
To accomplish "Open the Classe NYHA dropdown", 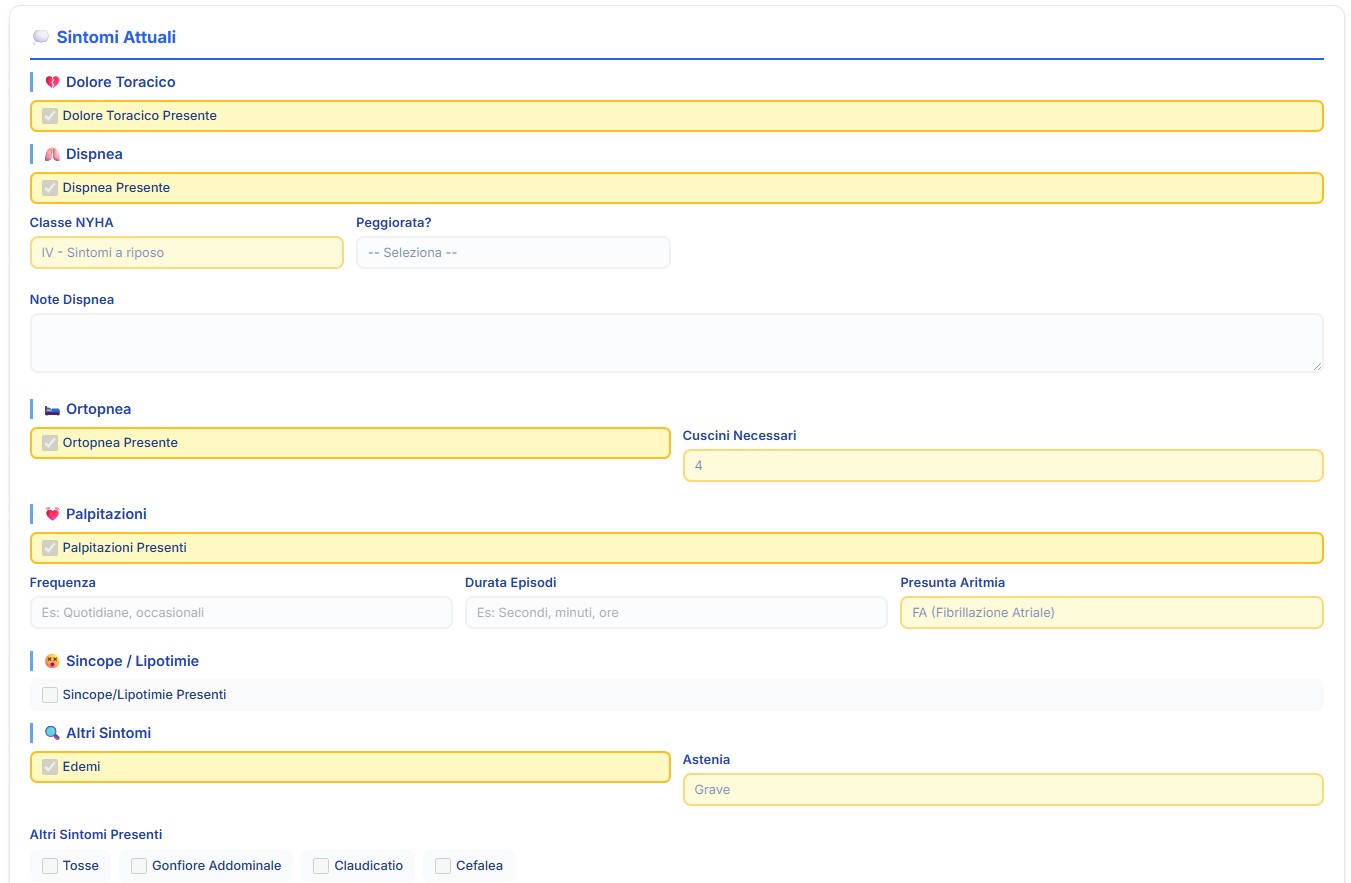I will (x=186, y=253).
